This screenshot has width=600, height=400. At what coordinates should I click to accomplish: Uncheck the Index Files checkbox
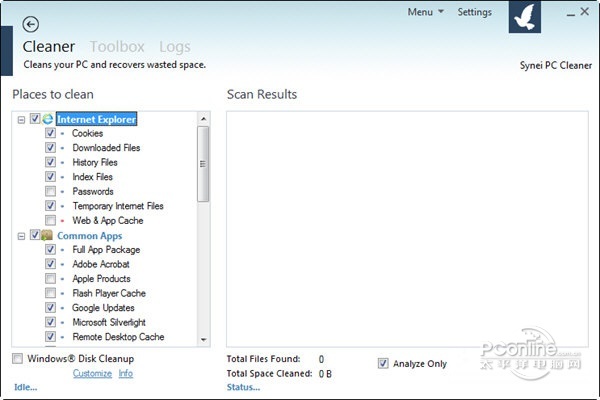coord(50,177)
